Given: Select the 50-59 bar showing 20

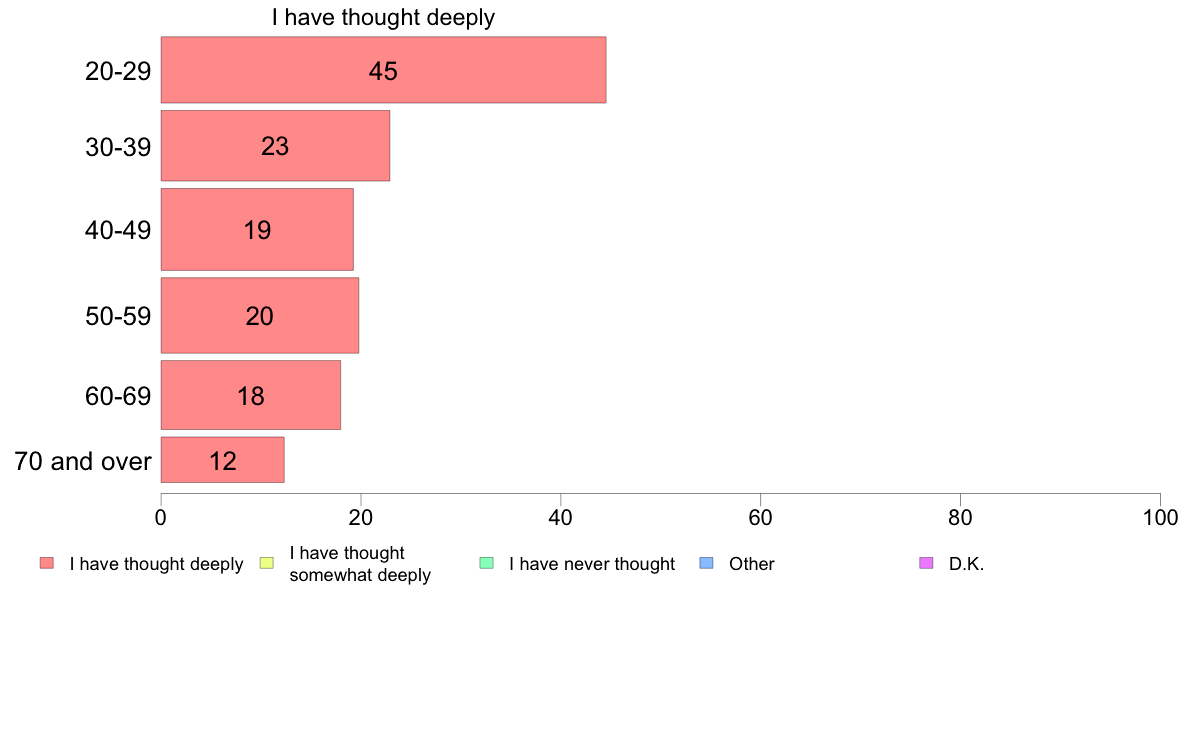Looking at the screenshot, I should 260,315.
